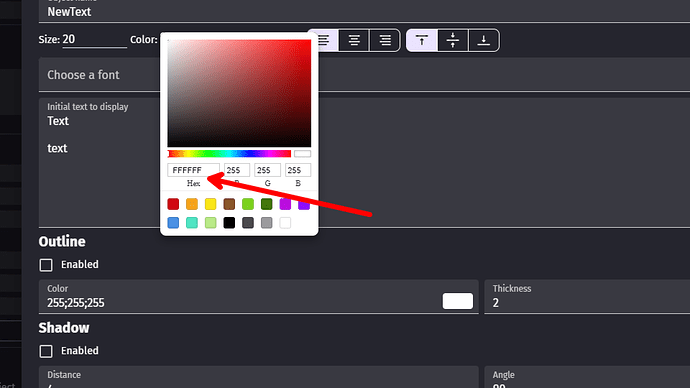Select the purple preset swatch

click(x=304, y=204)
